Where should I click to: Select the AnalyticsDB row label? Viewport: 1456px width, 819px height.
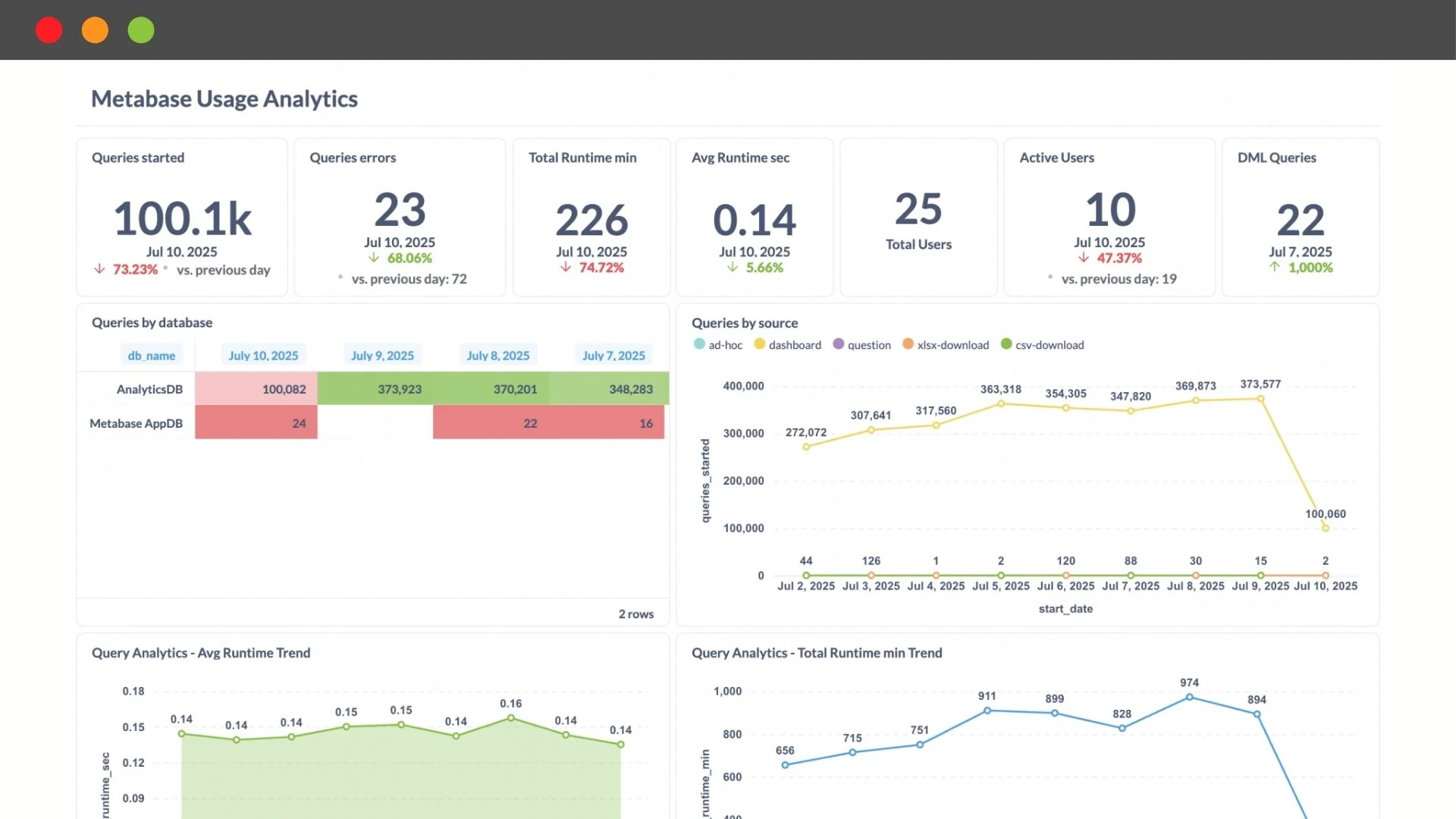point(149,389)
